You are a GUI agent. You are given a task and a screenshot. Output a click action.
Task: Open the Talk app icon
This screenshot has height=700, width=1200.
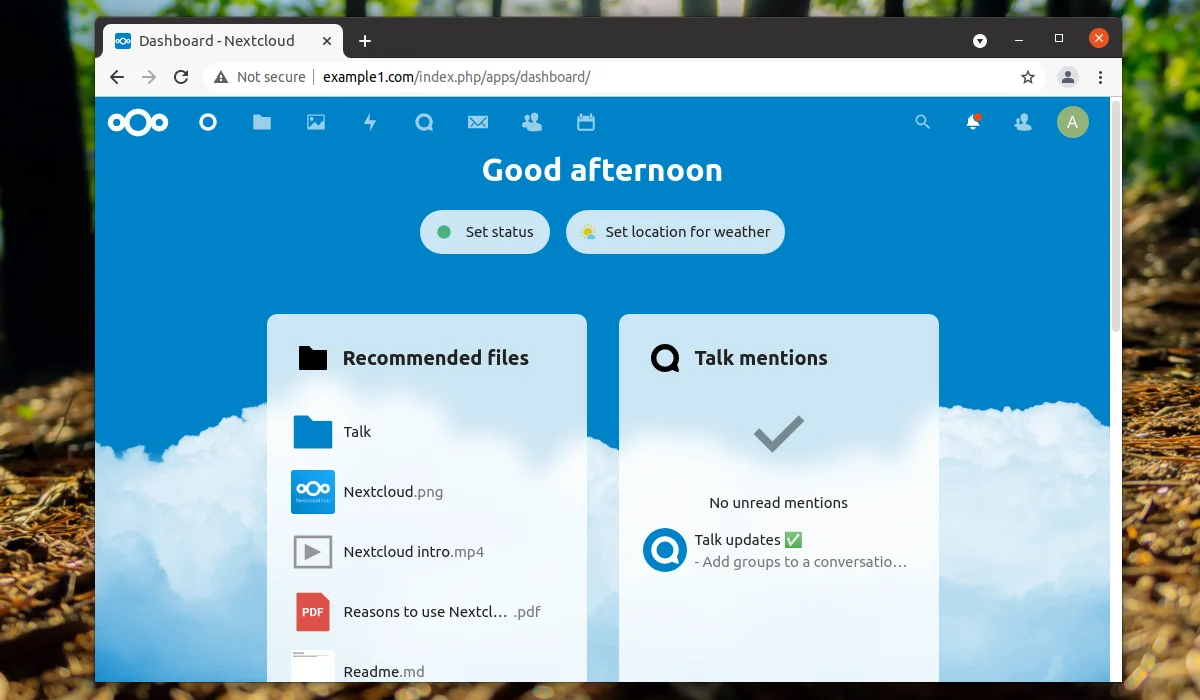pos(424,122)
